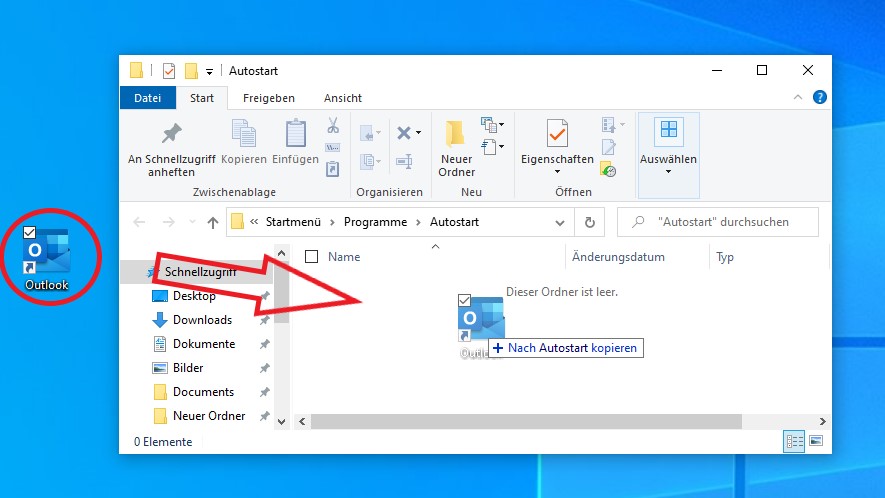Expand the new item dropdown arrow

pos(502,124)
